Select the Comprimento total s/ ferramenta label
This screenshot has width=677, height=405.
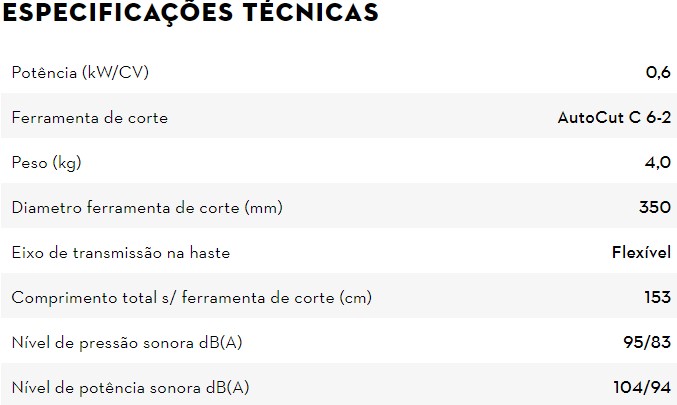coord(192,297)
